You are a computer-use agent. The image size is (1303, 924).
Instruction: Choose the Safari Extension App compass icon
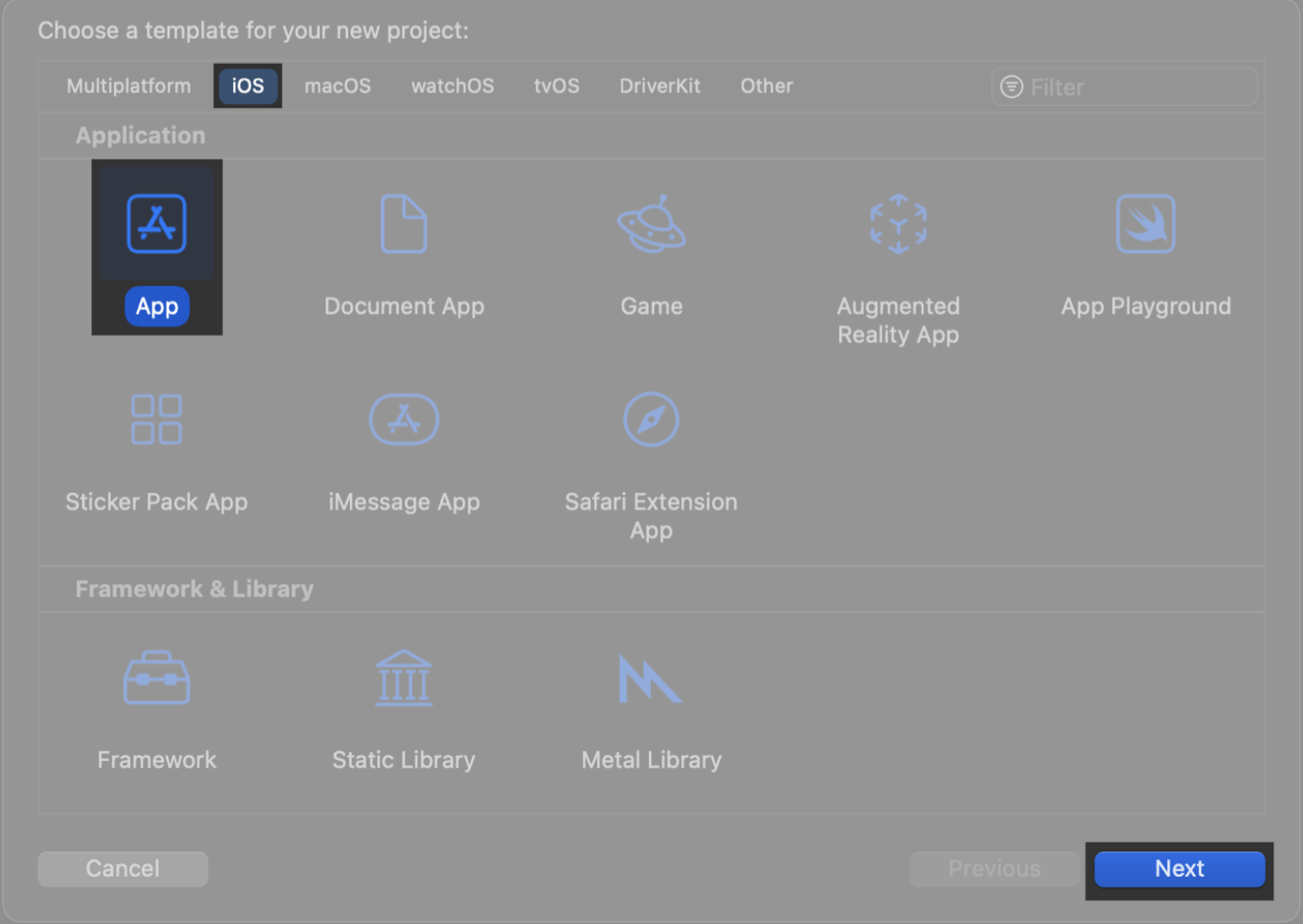point(651,419)
